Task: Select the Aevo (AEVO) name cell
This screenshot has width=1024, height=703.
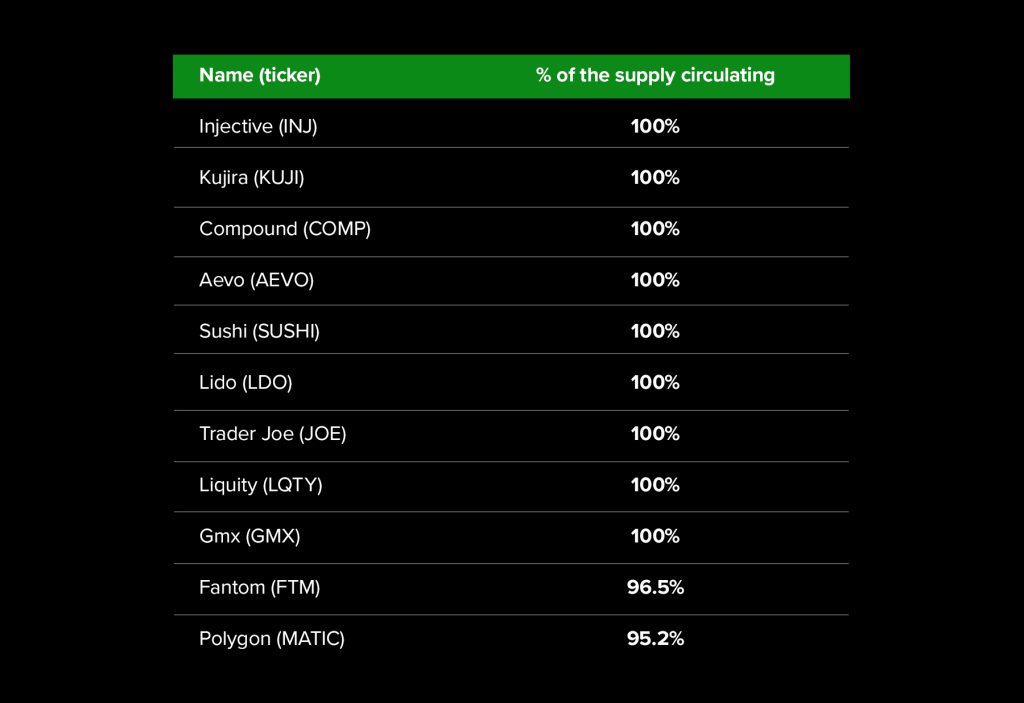Action: (256, 280)
